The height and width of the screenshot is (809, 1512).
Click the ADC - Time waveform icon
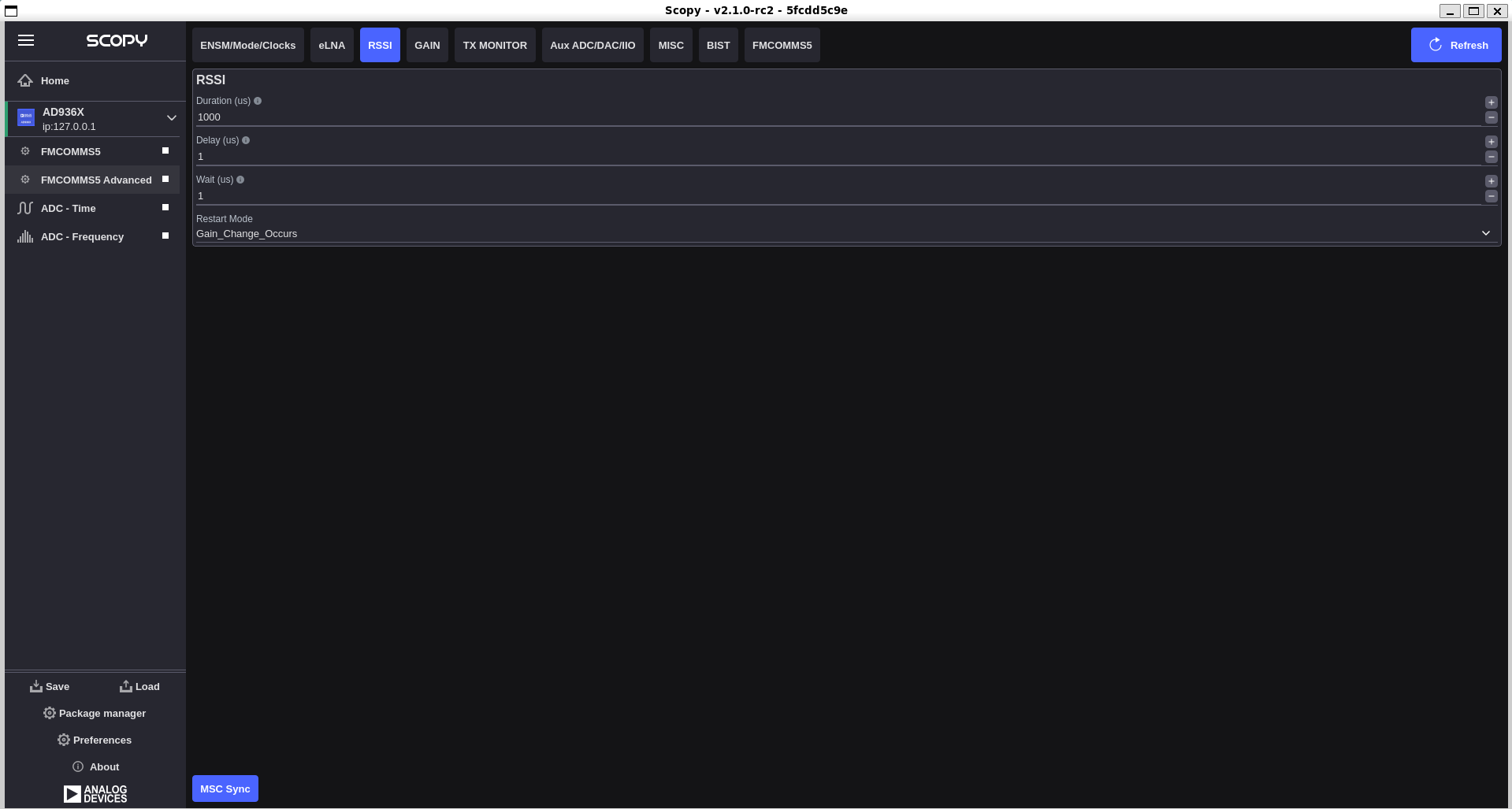[25, 208]
